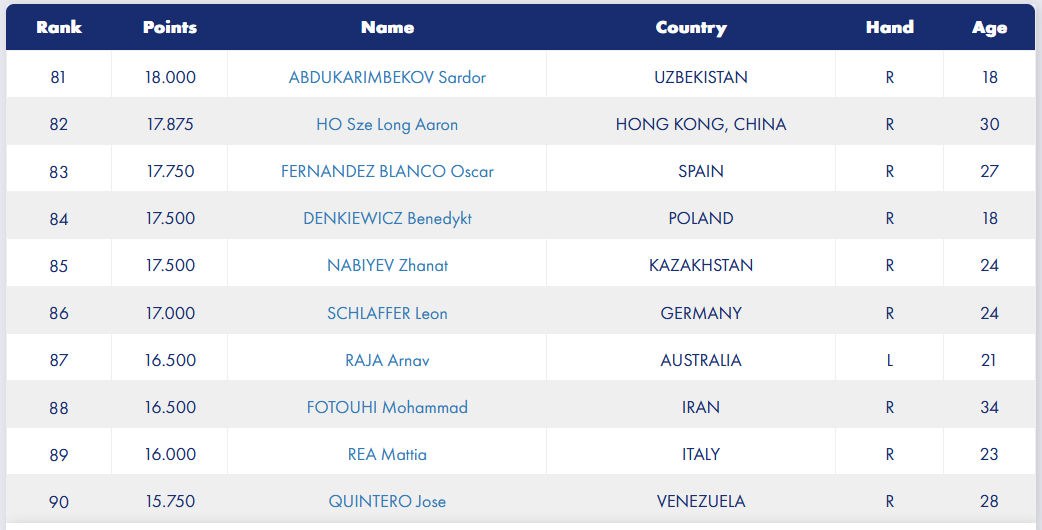View QUINTERO Jose's profile page
Viewport: 1042px width, 530px height.
[387, 501]
